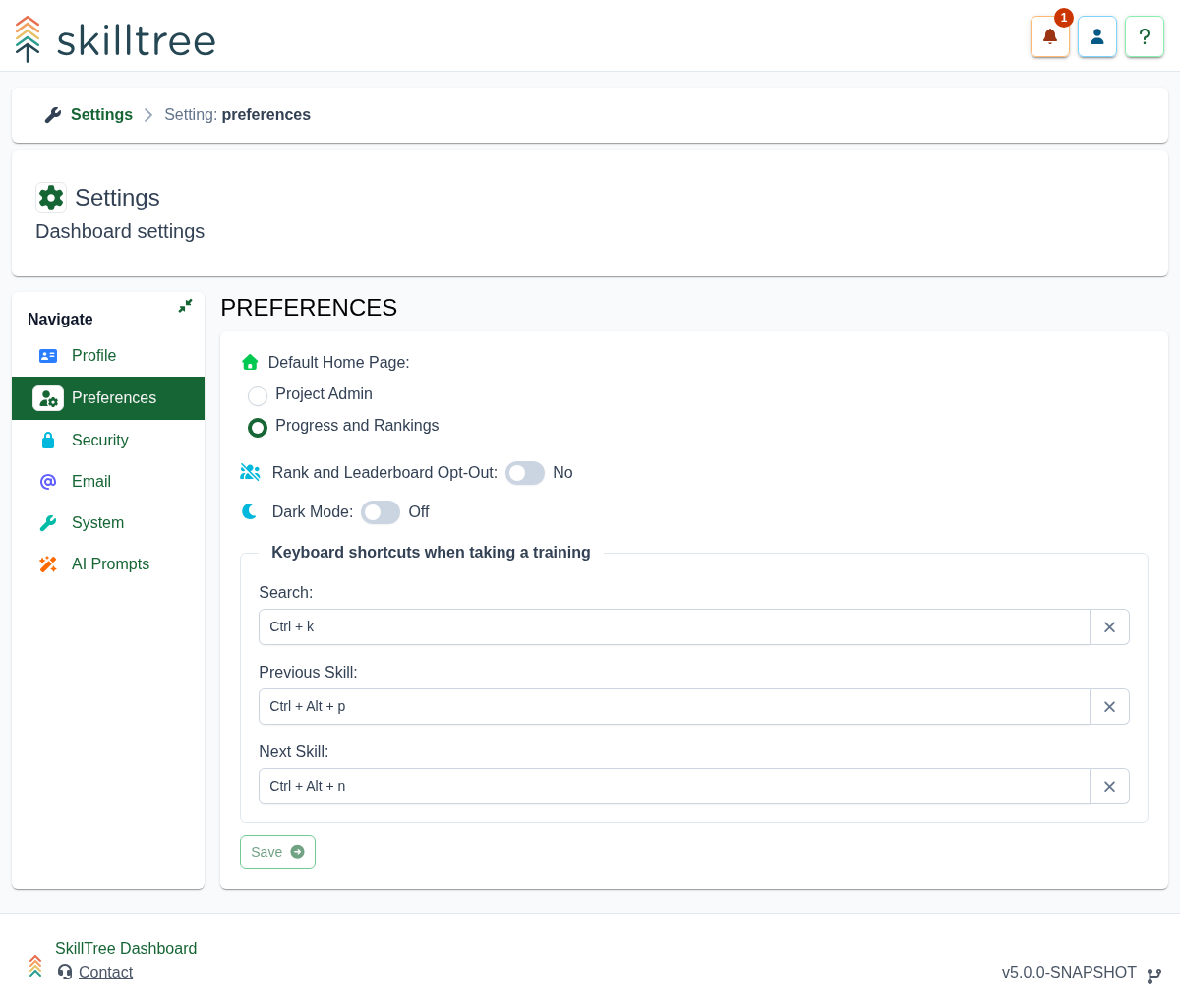
Task: Click the Previous Skill shortcut input
Action: click(675, 707)
